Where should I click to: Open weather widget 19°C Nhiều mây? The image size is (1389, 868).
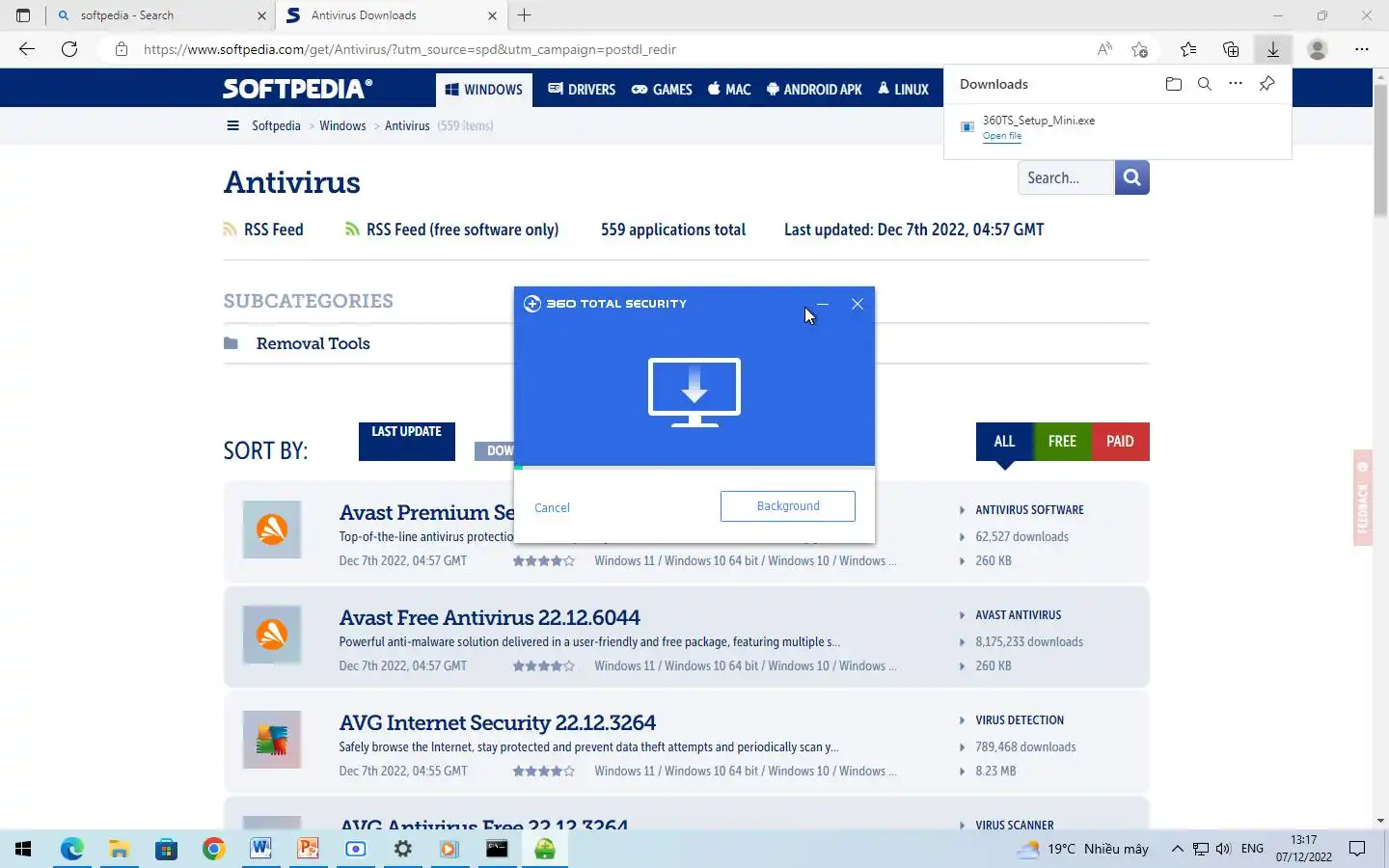pos(1084,849)
